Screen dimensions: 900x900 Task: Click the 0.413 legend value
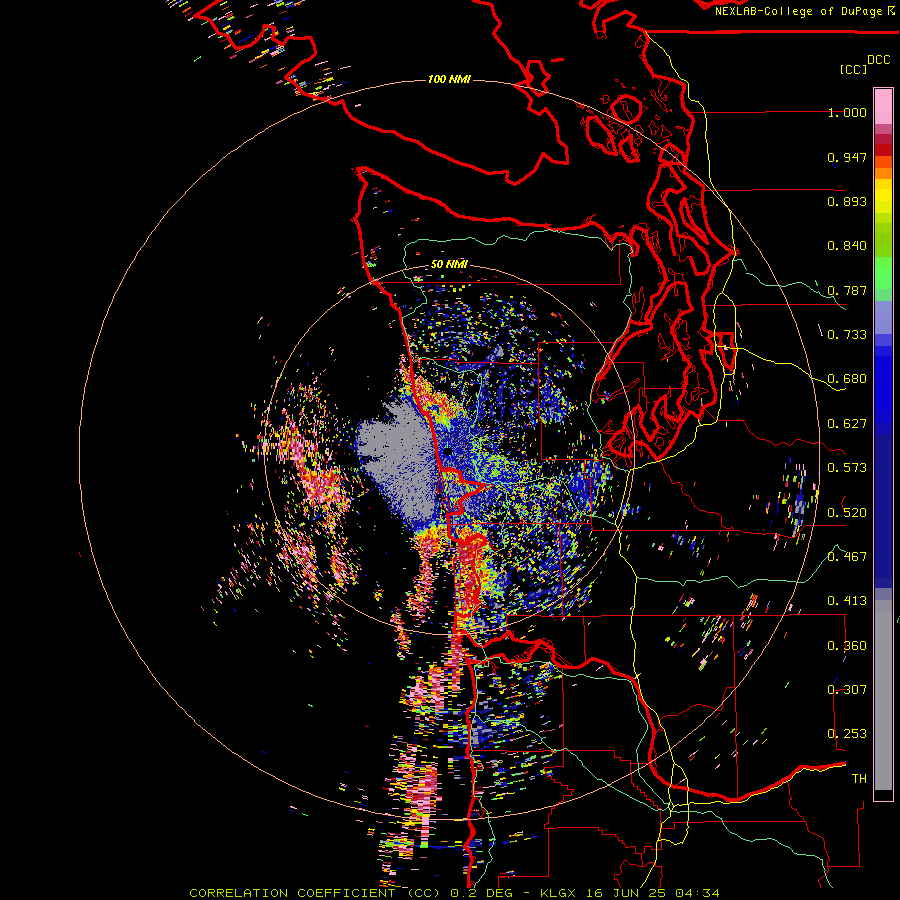coord(847,601)
